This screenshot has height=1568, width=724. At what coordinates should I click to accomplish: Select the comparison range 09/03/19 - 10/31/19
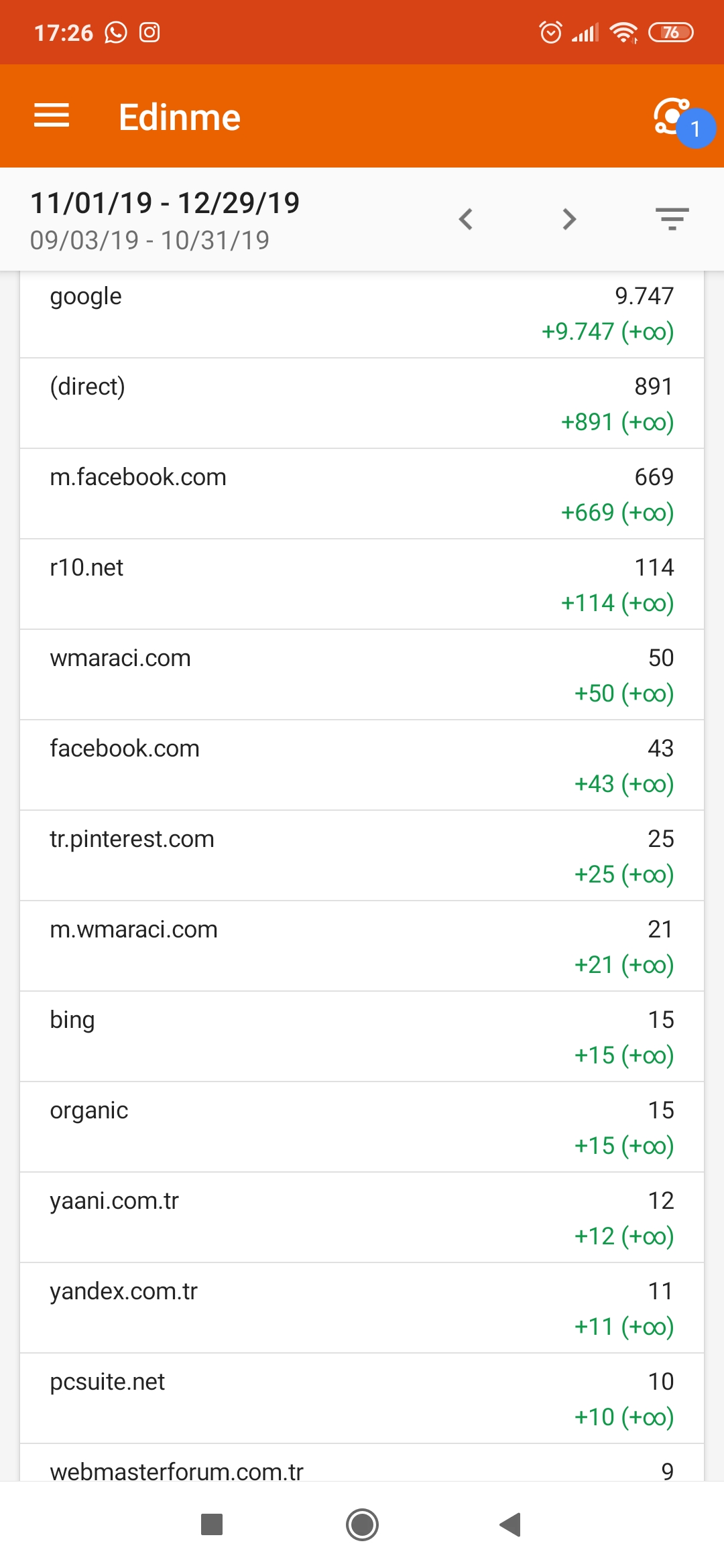click(x=149, y=240)
